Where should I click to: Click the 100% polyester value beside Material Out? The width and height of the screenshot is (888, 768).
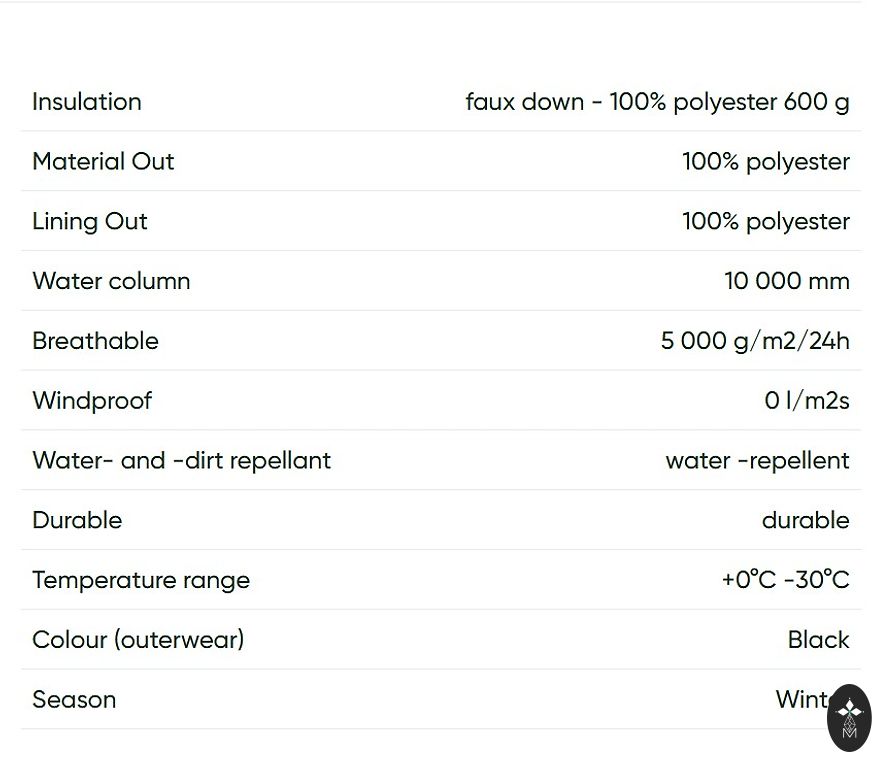pos(765,162)
